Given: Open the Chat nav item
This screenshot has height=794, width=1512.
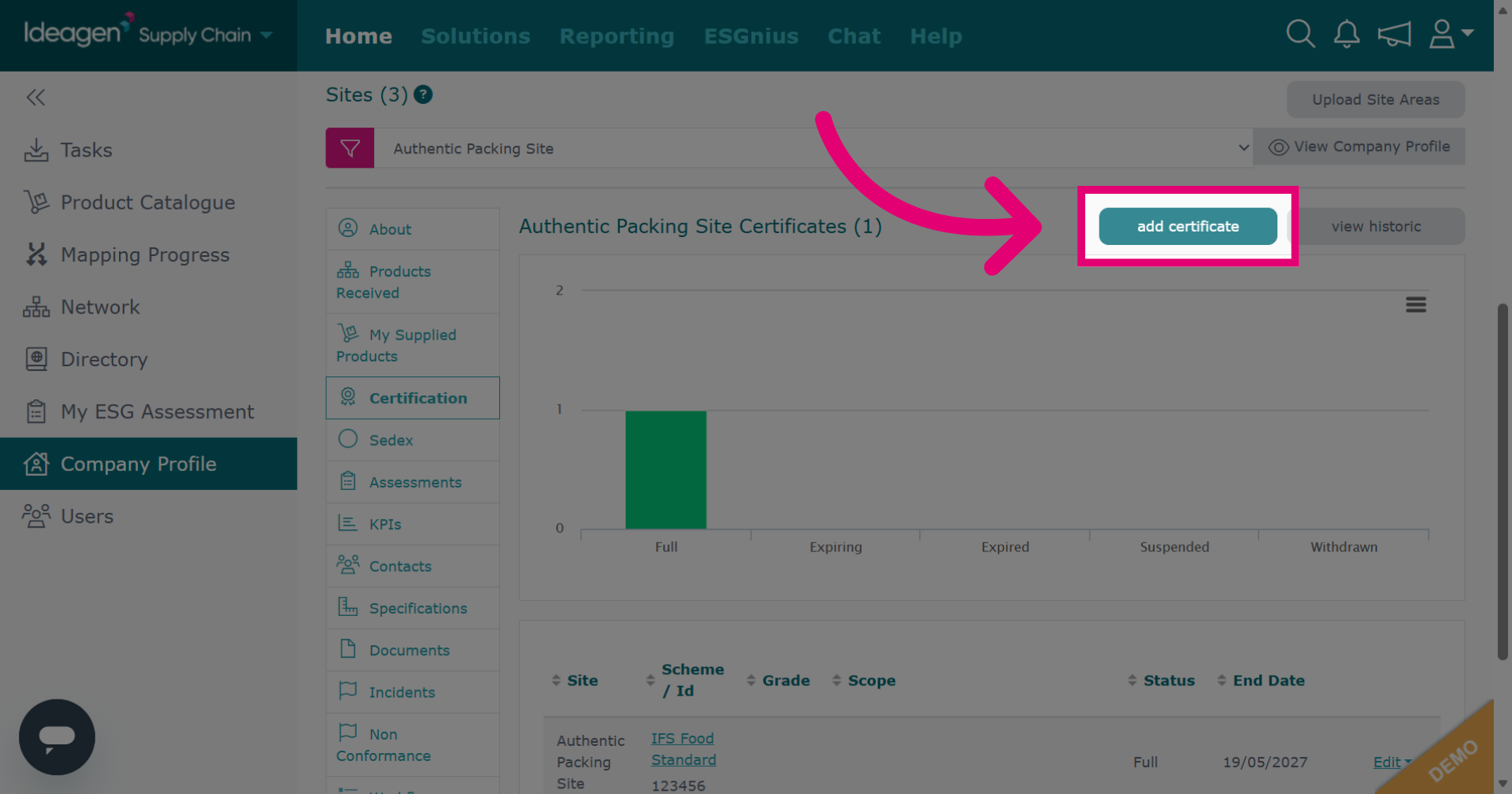Looking at the screenshot, I should 854,36.
